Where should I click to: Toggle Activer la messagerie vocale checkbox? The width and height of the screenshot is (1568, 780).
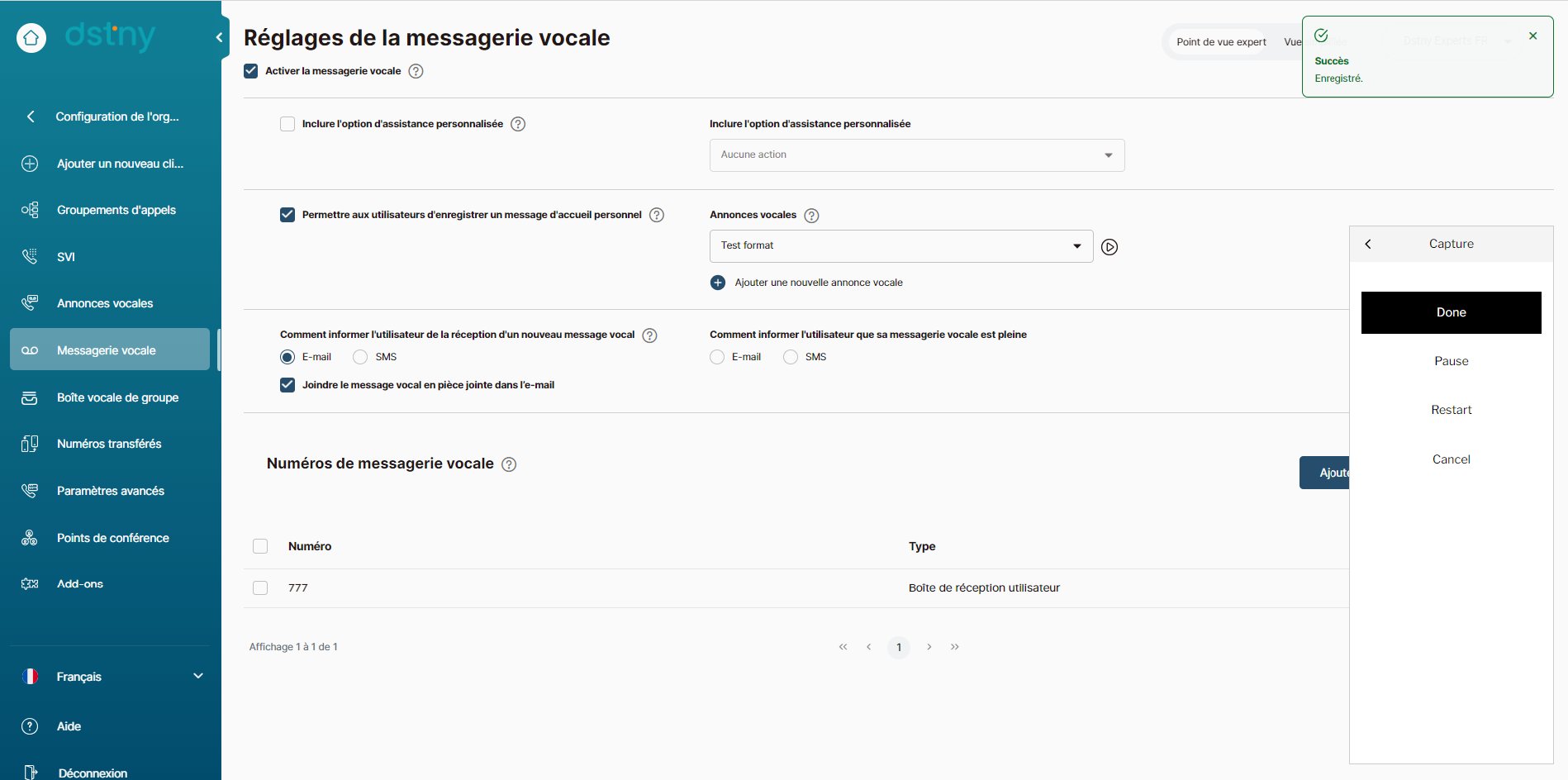pos(251,71)
